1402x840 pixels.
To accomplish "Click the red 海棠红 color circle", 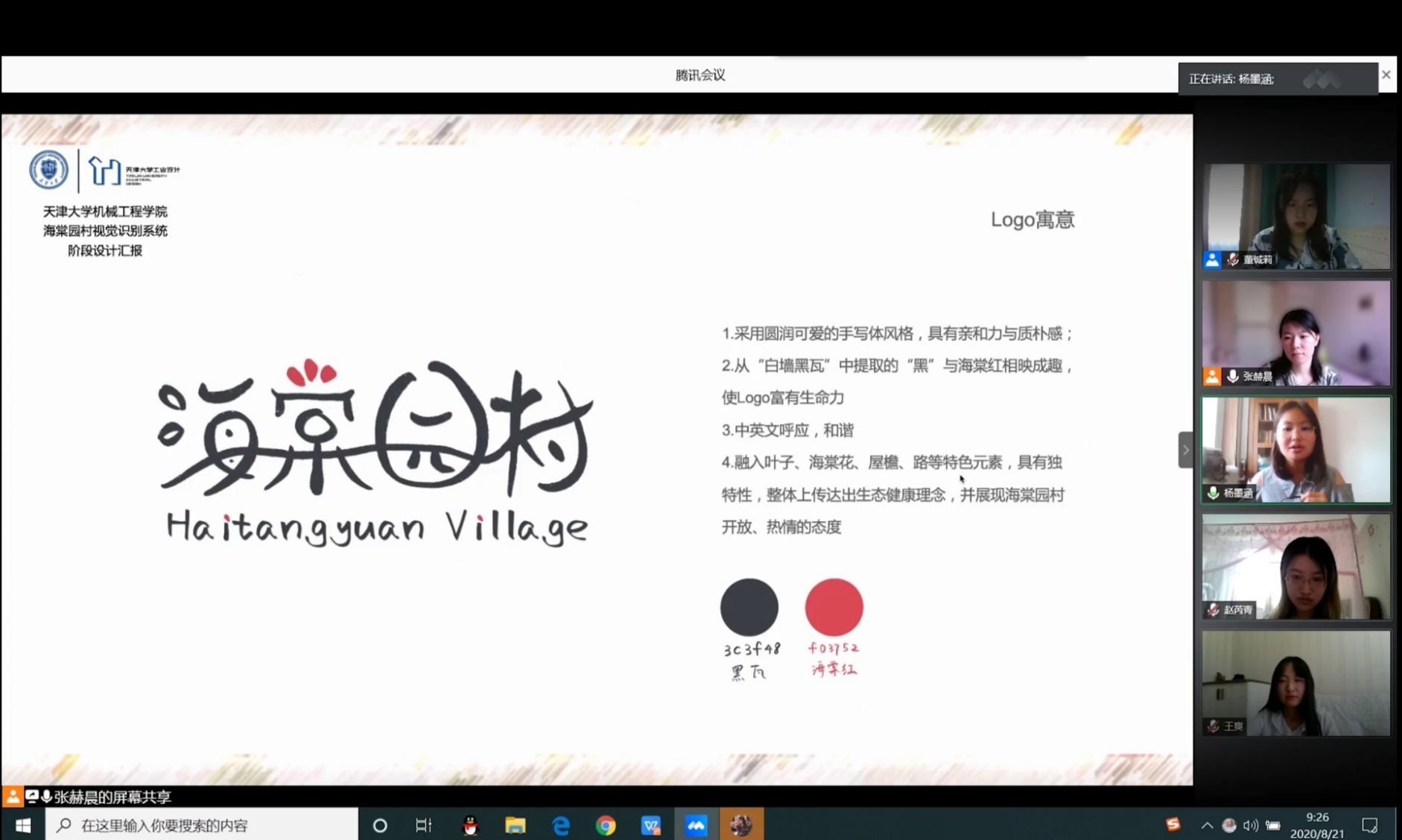I will pos(834,607).
